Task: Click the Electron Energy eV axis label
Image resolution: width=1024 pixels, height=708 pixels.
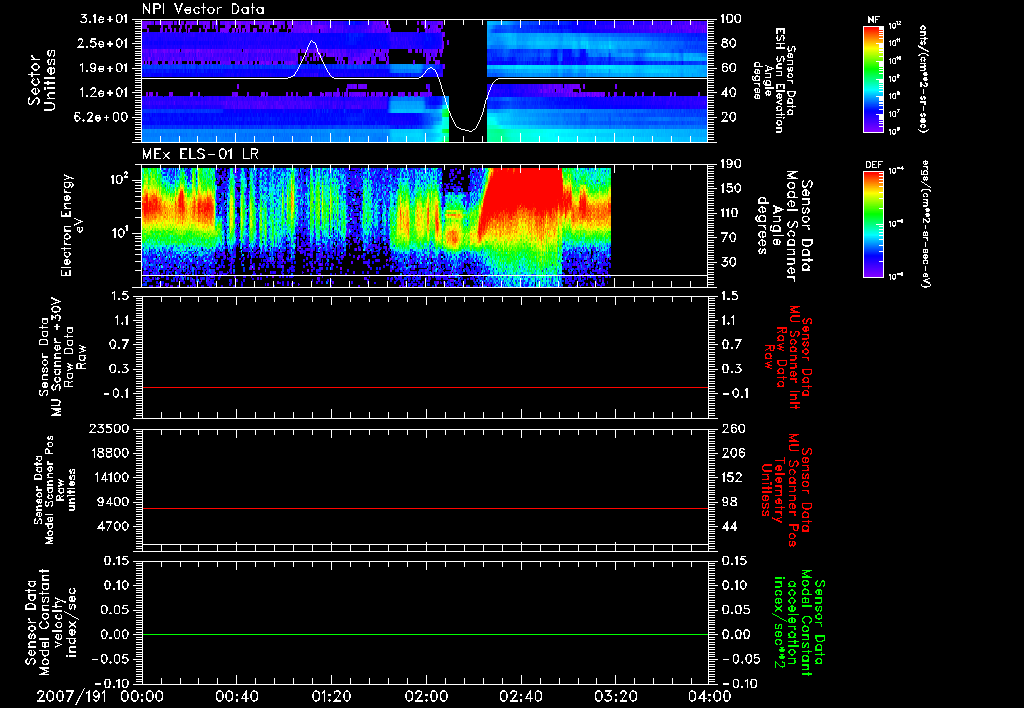Action: pos(73,225)
